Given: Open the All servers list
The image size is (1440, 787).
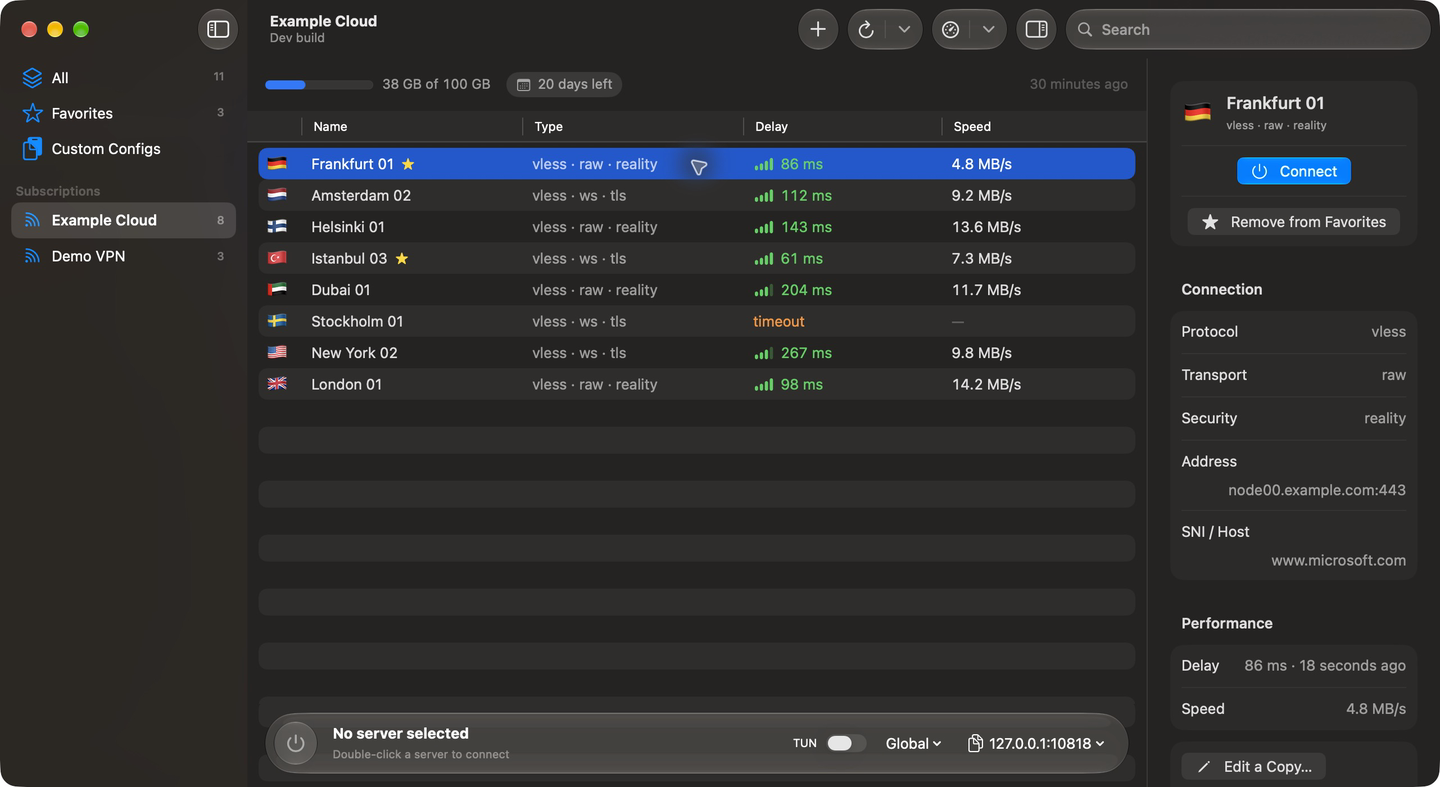Looking at the screenshot, I should click(123, 78).
